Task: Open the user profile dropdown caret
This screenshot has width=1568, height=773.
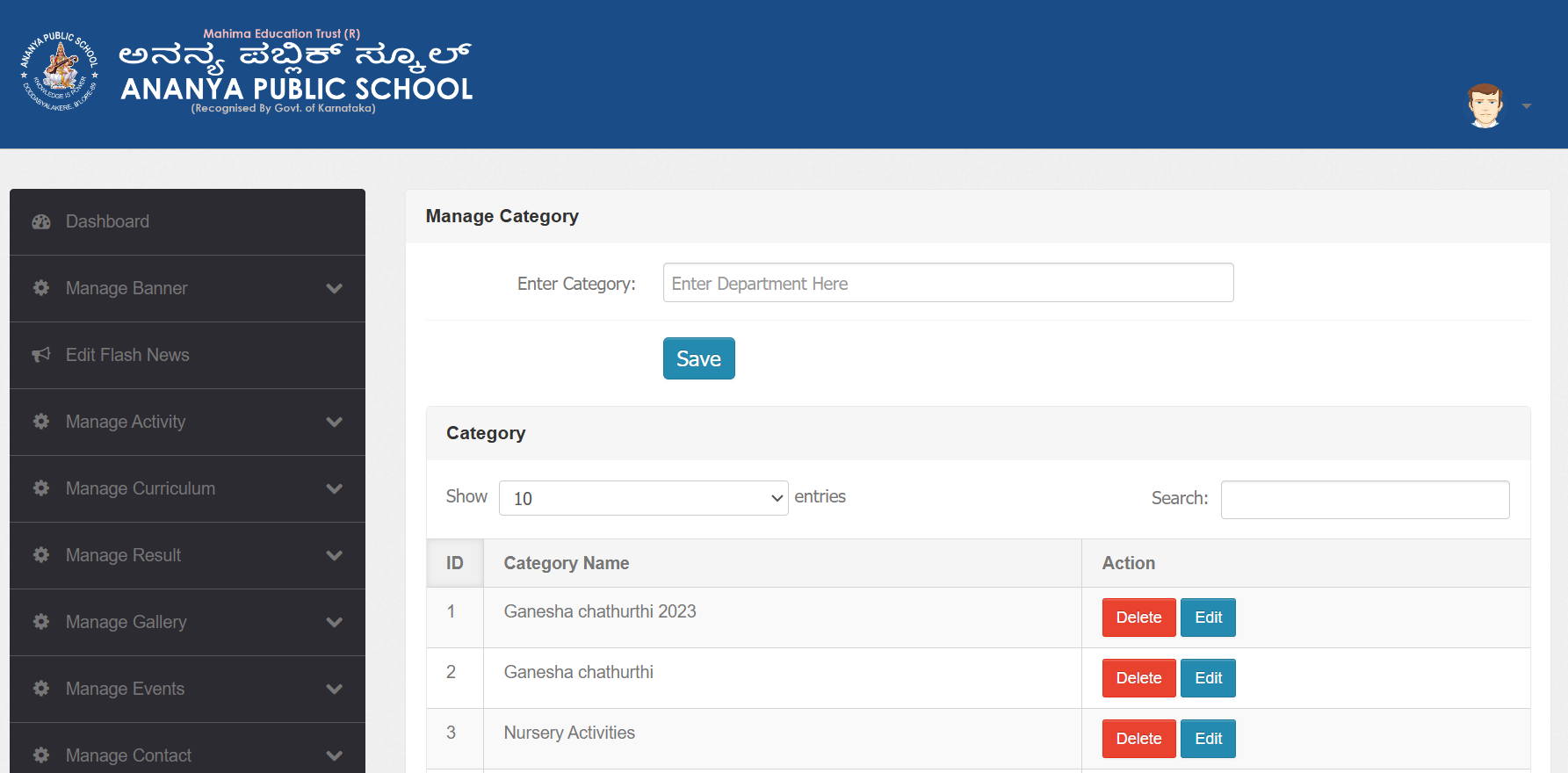Action: tap(1527, 106)
